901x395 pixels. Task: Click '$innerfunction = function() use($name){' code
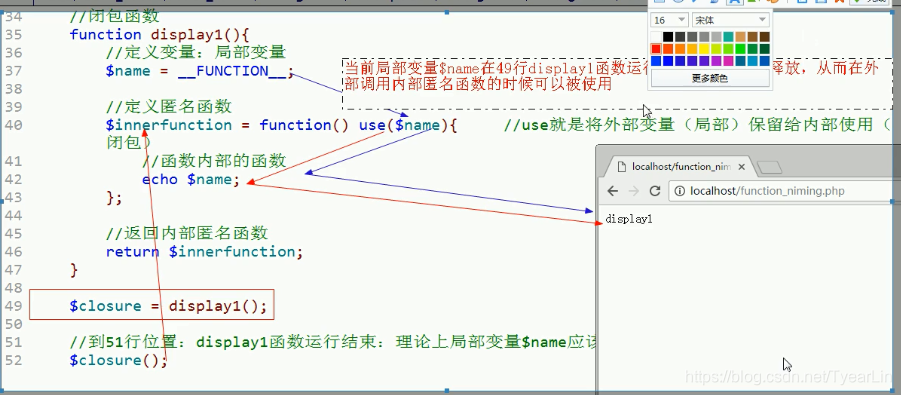click(x=282, y=125)
